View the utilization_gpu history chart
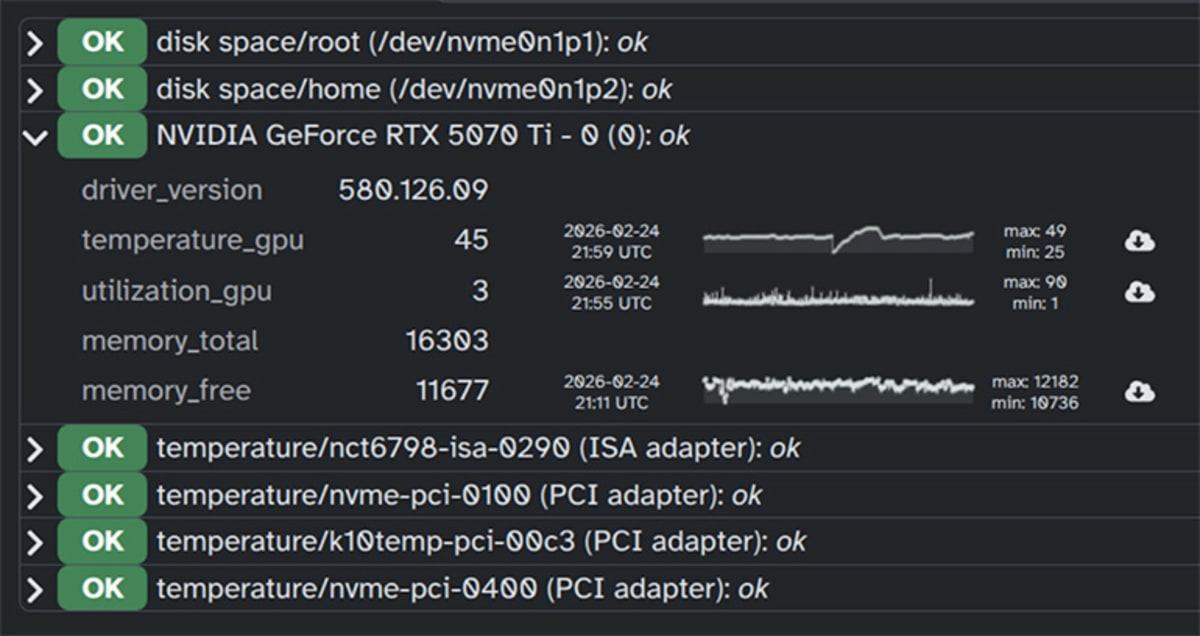 [x=837, y=291]
